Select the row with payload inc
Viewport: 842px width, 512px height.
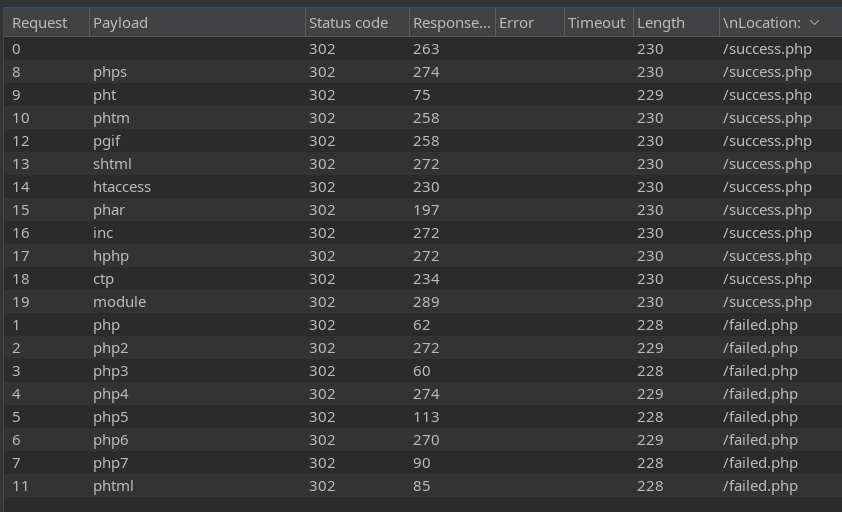(423, 233)
